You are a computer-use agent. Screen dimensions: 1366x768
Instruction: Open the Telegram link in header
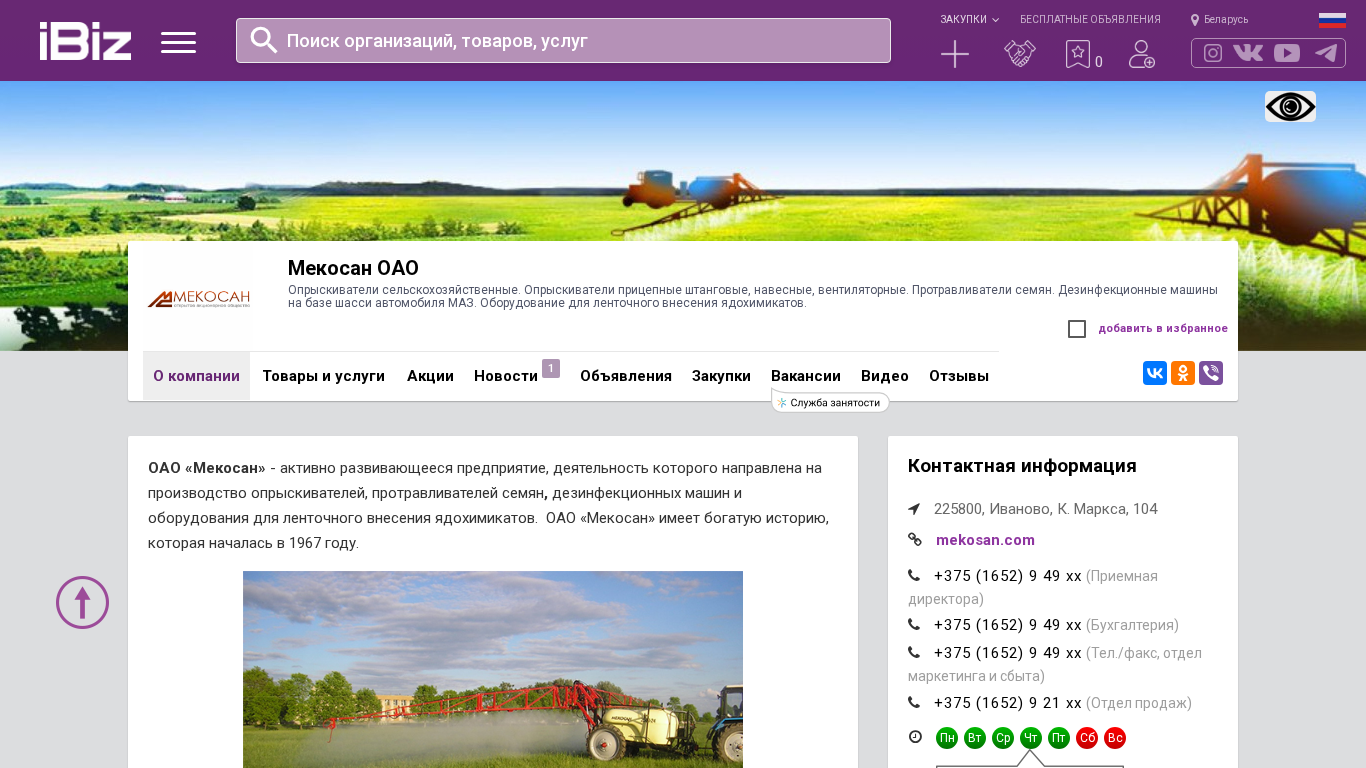coord(1326,53)
